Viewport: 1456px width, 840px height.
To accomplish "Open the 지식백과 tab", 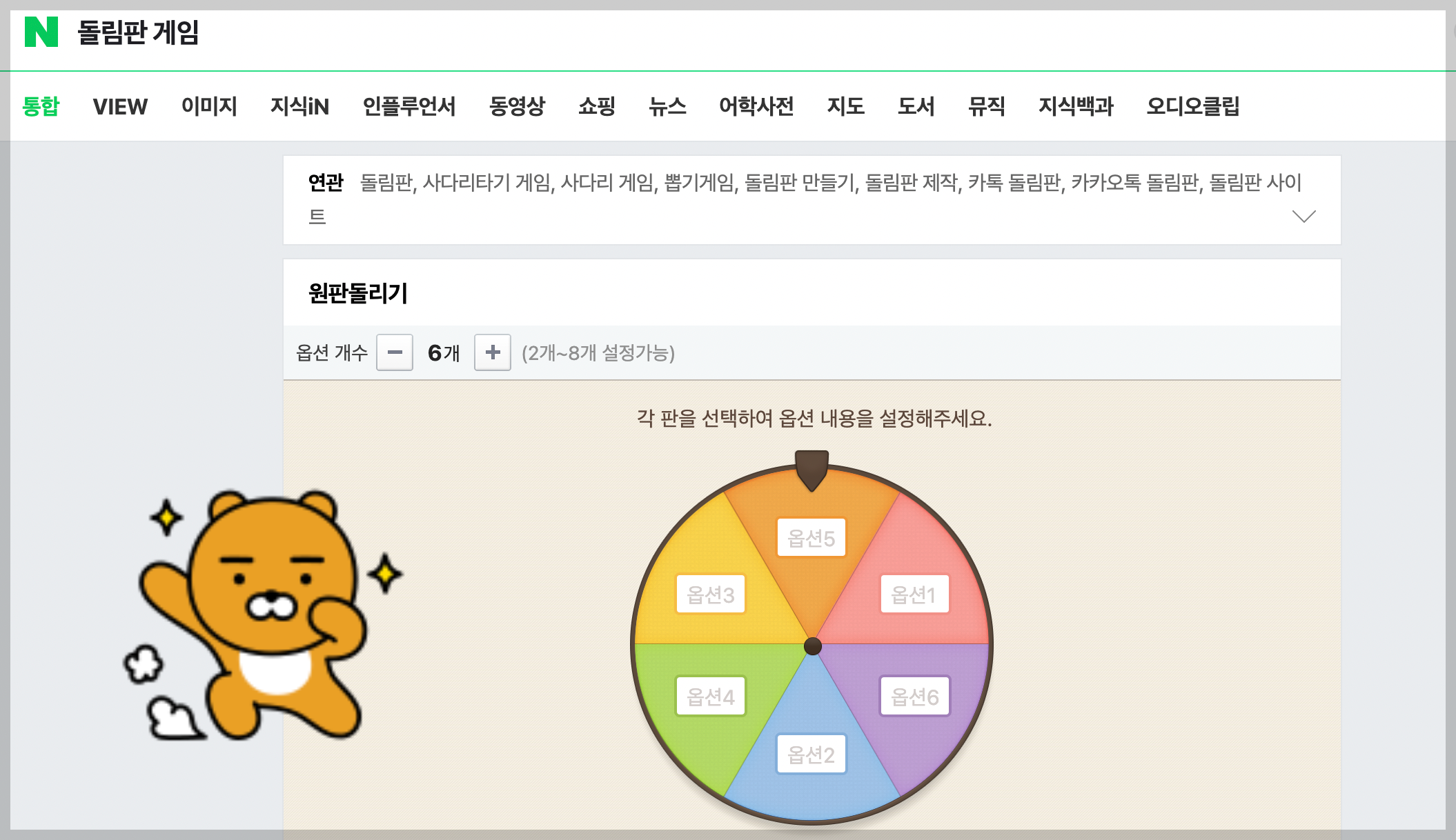I will click(1076, 106).
